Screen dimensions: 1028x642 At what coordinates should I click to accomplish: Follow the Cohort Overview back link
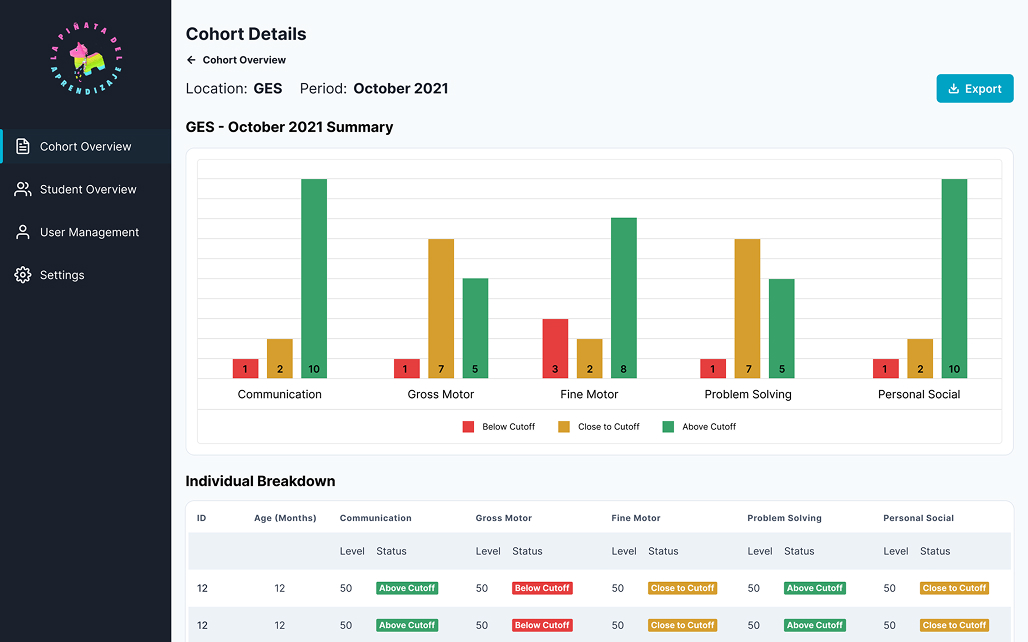pos(244,60)
